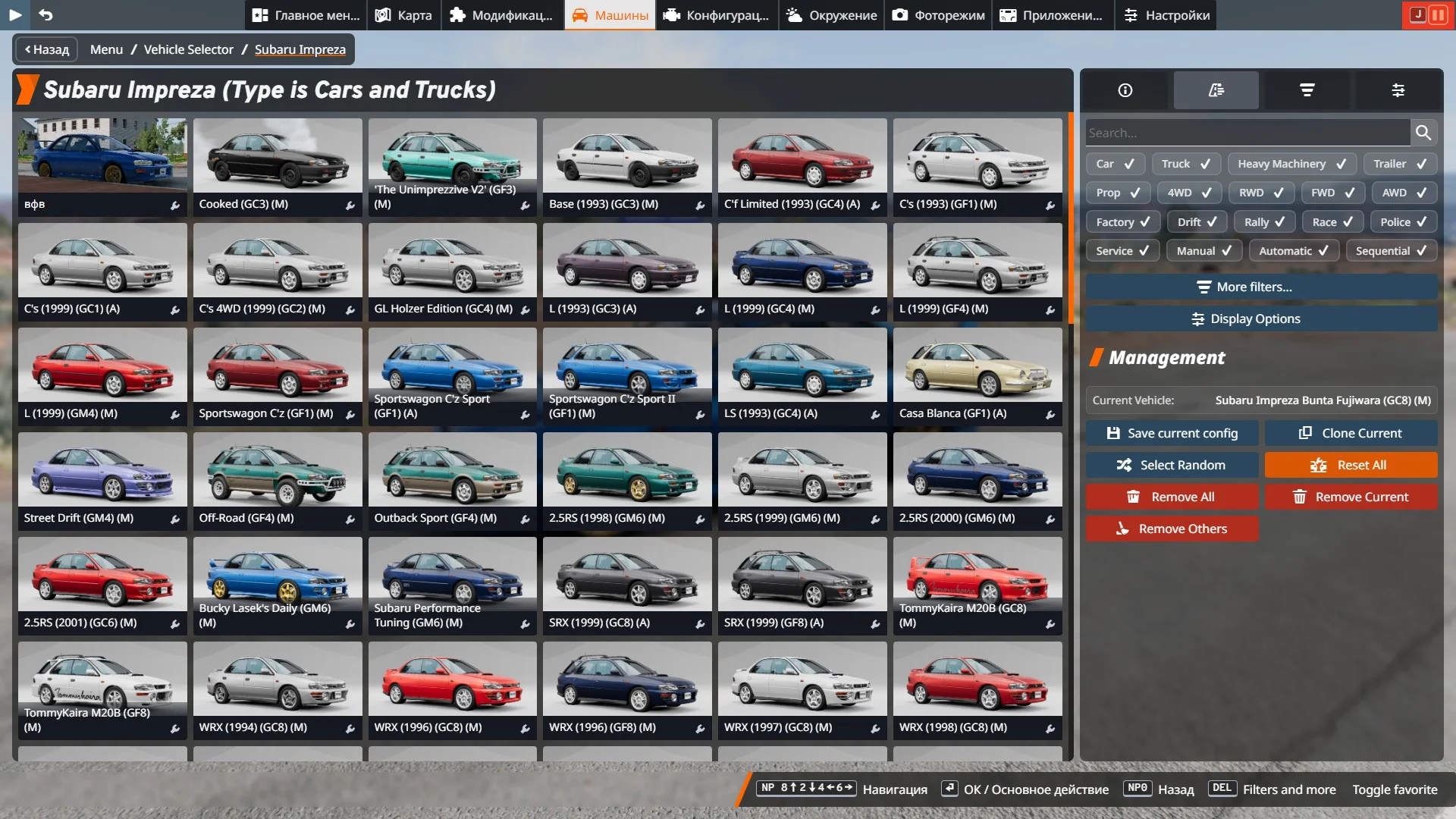Image resolution: width=1456 pixels, height=819 pixels.
Task: Click wrench icon on GL Holzer Edition
Action: point(525,310)
